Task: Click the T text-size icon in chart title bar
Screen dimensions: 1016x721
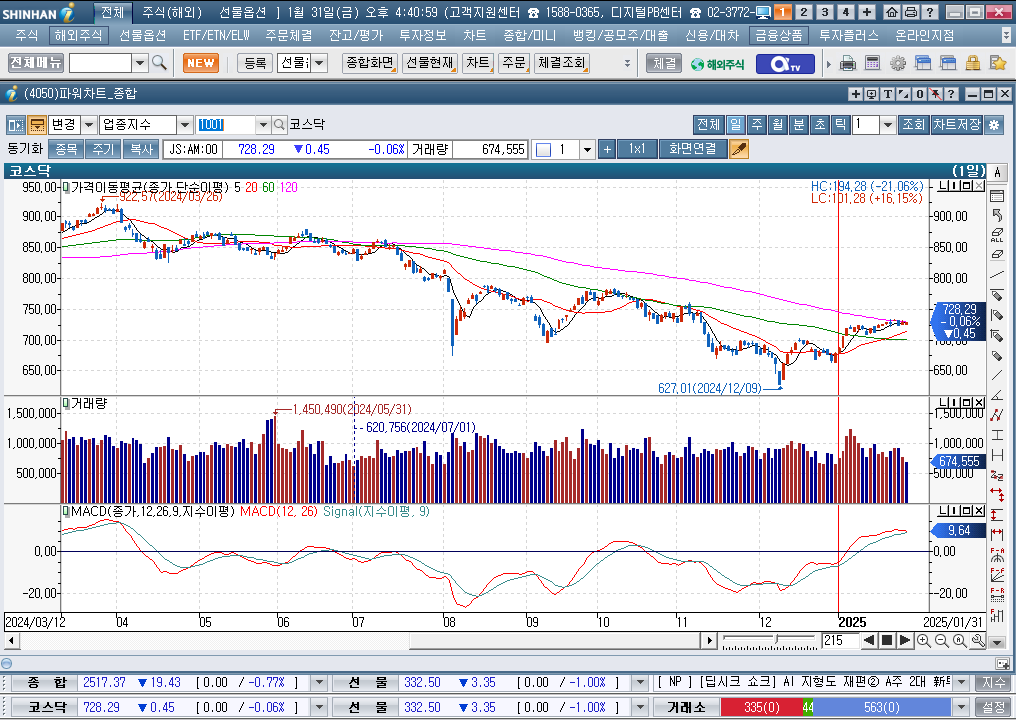Action: pyautogui.click(x=888, y=94)
